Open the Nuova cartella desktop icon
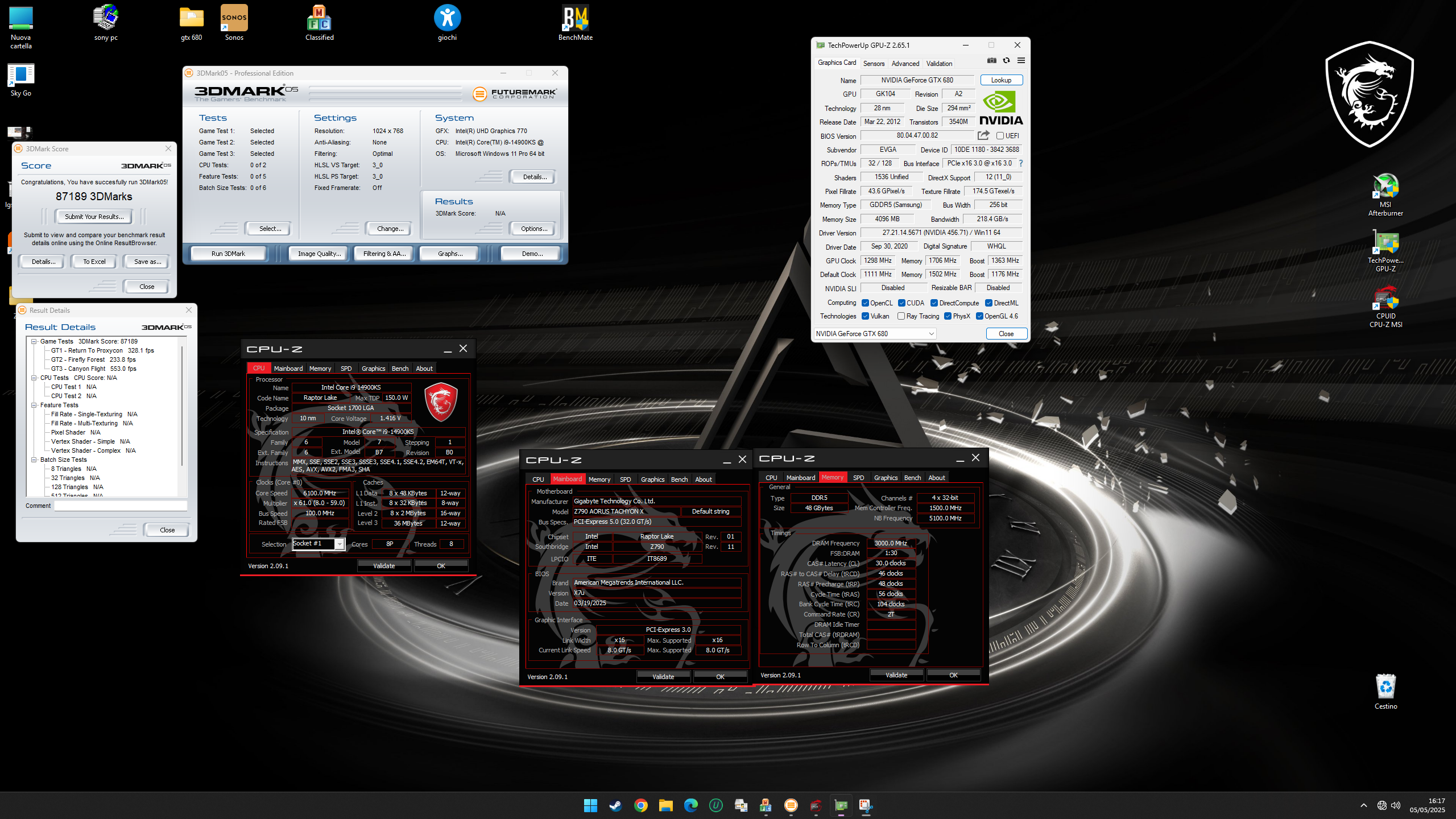The width and height of the screenshot is (1456, 819). [21, 27]
